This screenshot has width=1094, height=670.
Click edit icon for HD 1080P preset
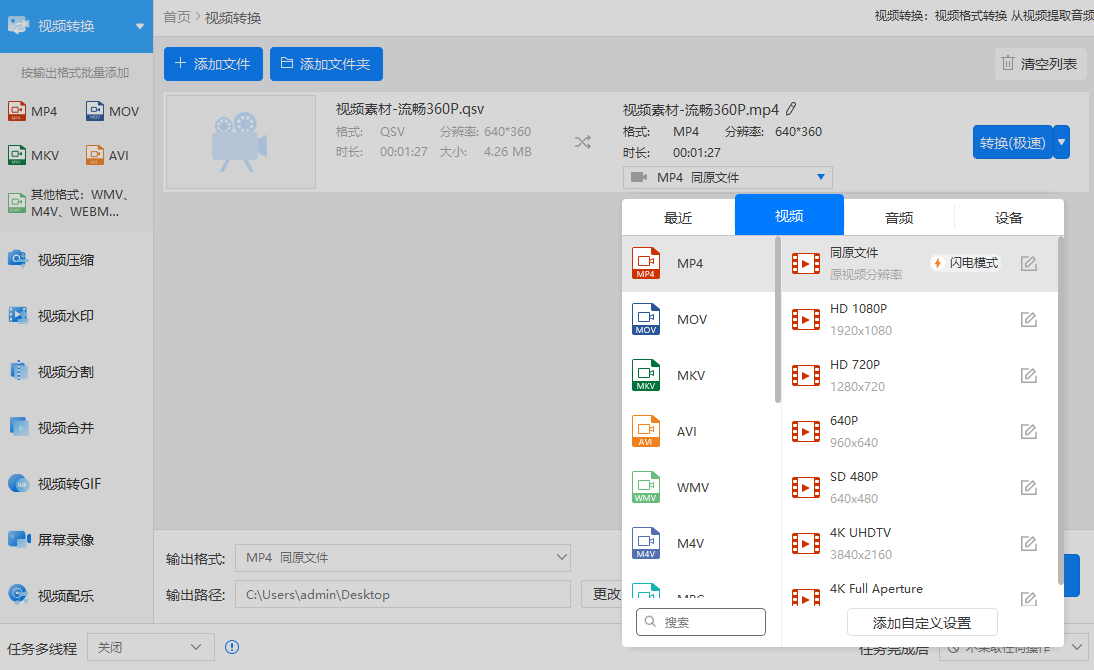(1028, 320)
